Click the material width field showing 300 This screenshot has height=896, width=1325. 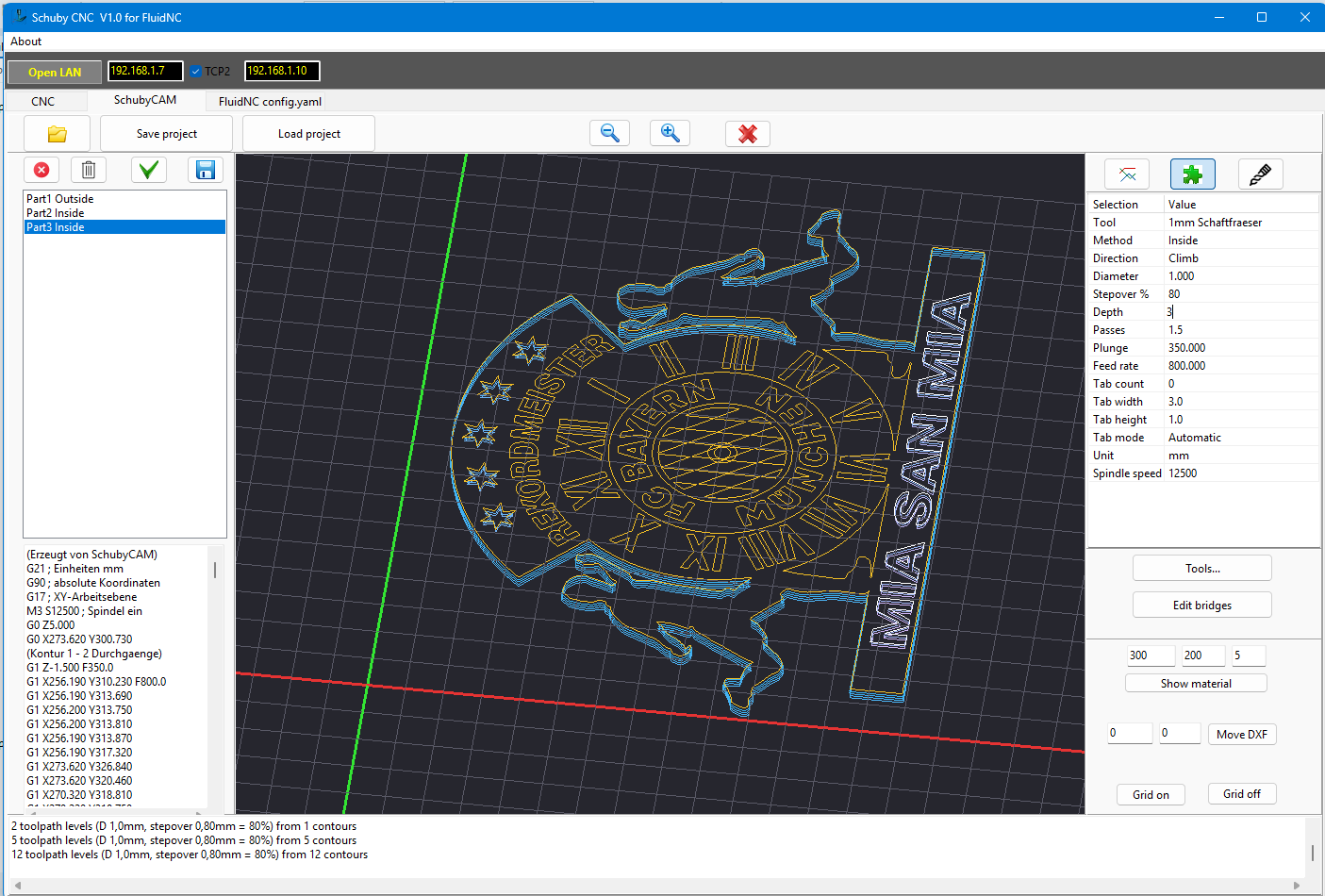point(1151,655)
